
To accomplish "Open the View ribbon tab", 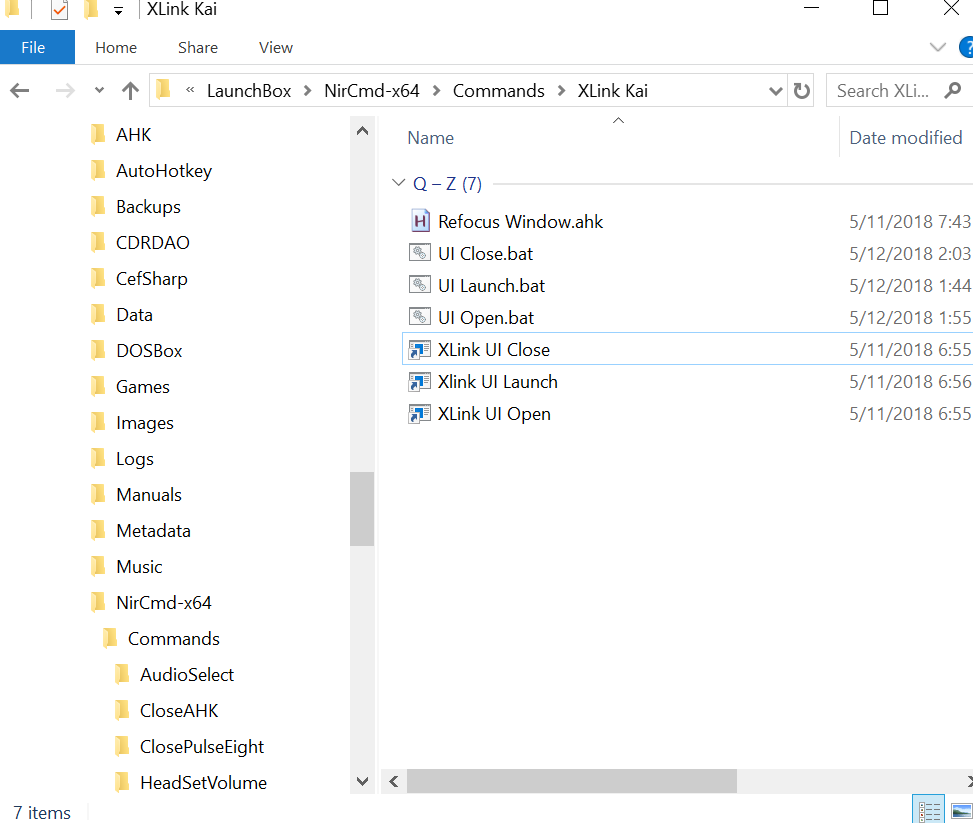I will pyautogui.click(x=276, y=48).
